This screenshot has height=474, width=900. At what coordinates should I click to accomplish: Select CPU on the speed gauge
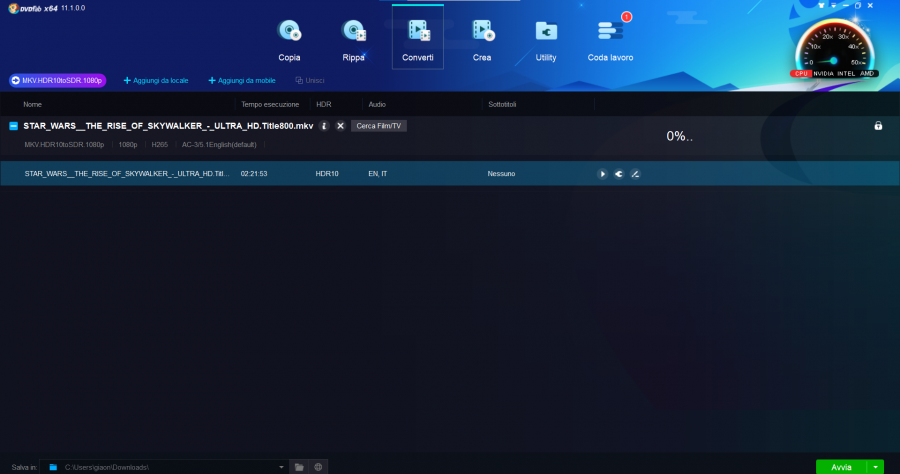801,73
